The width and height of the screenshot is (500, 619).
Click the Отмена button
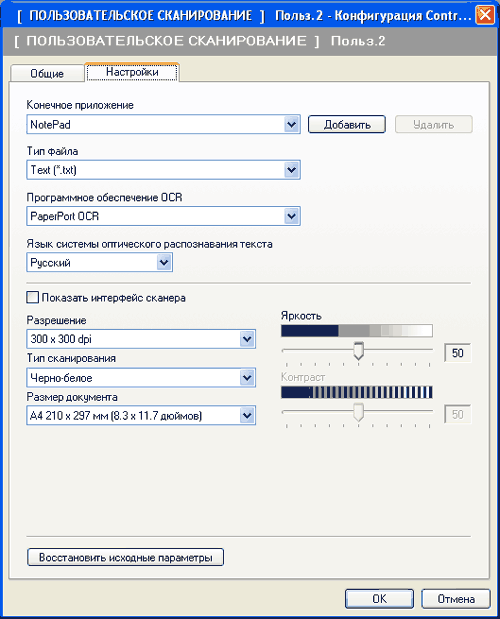[456, 599]
